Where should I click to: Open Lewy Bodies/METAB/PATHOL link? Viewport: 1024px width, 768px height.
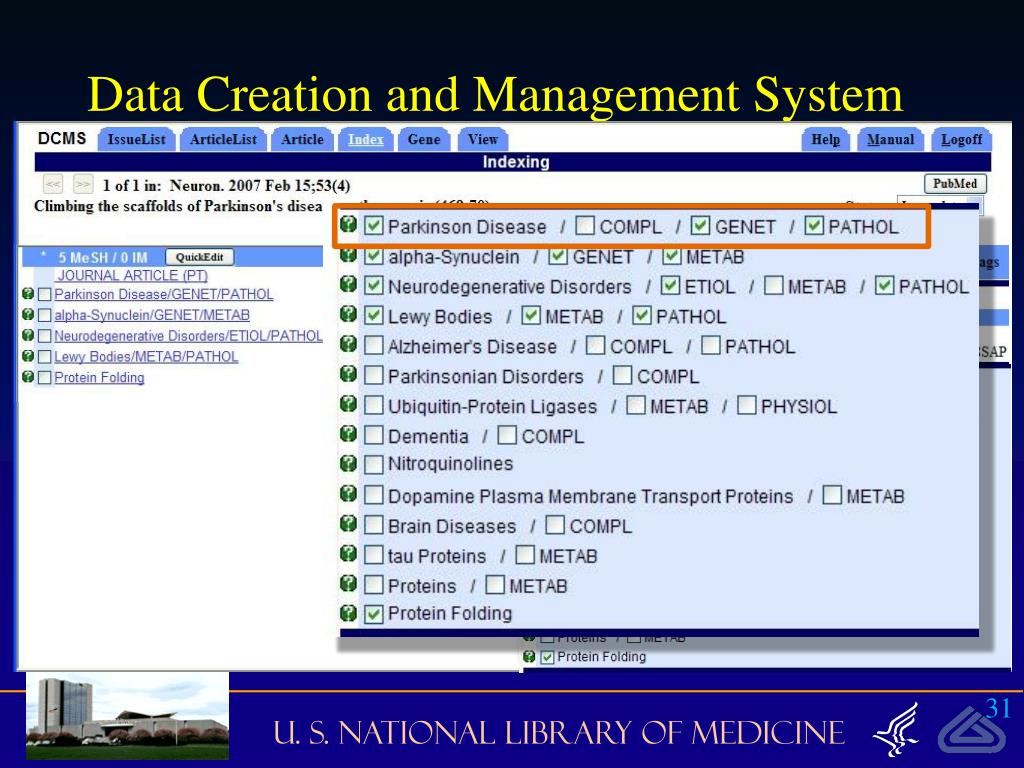coord(146,357)
